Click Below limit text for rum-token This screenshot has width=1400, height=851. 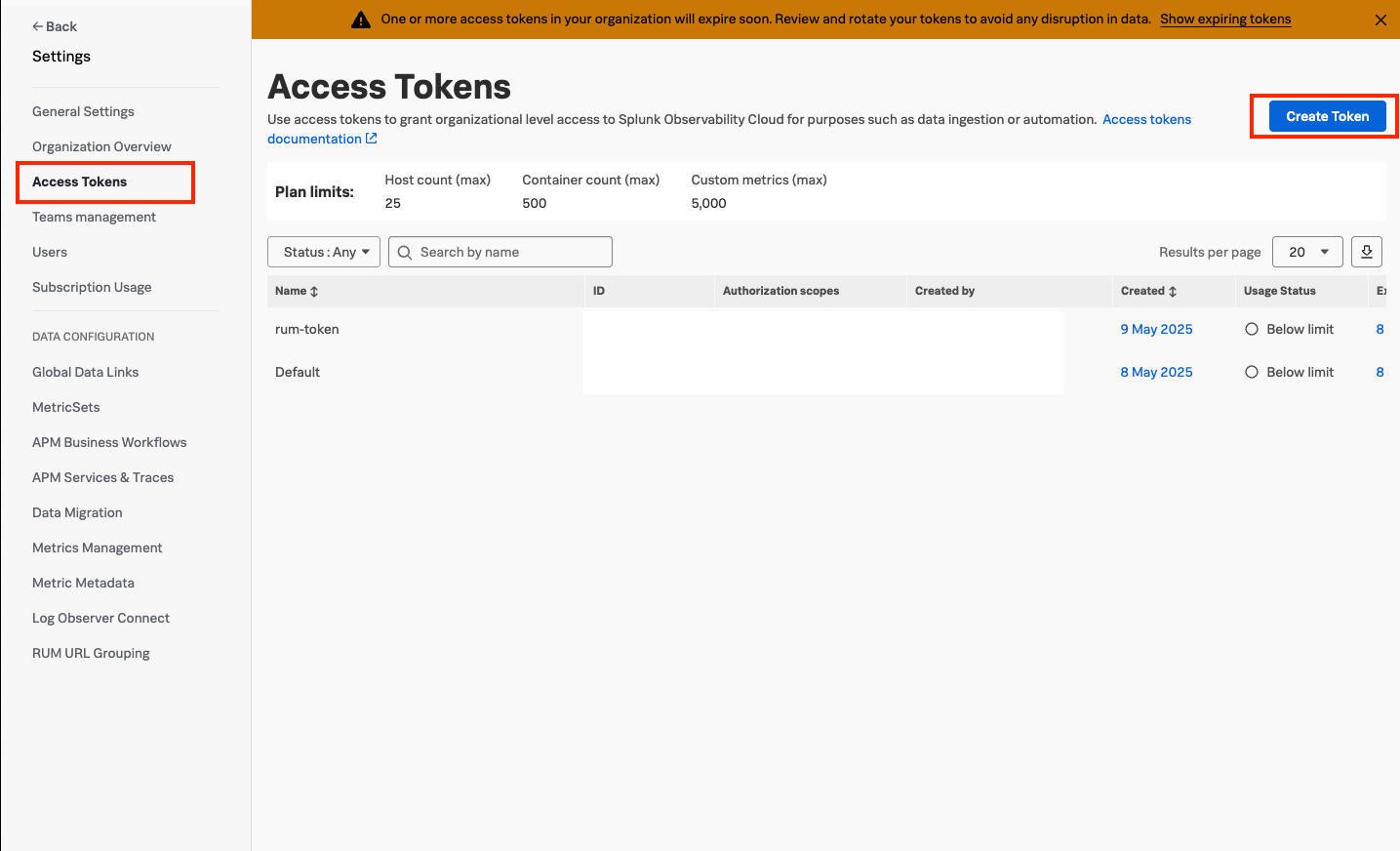(x=1300, y=329)
